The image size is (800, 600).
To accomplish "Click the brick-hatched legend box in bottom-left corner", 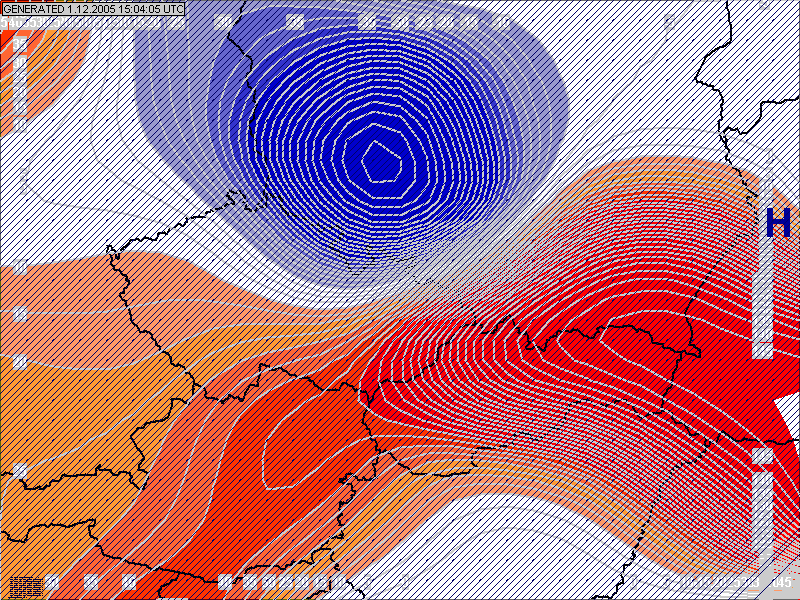I will (x=25, y=584).
